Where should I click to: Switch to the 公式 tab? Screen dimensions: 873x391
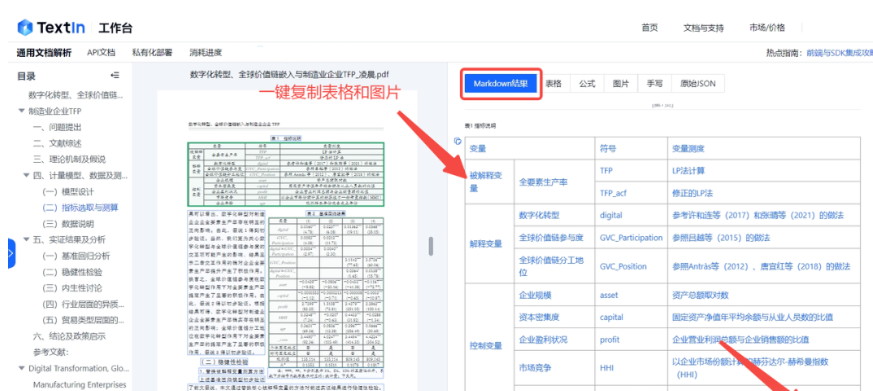[x=587, y=84]
